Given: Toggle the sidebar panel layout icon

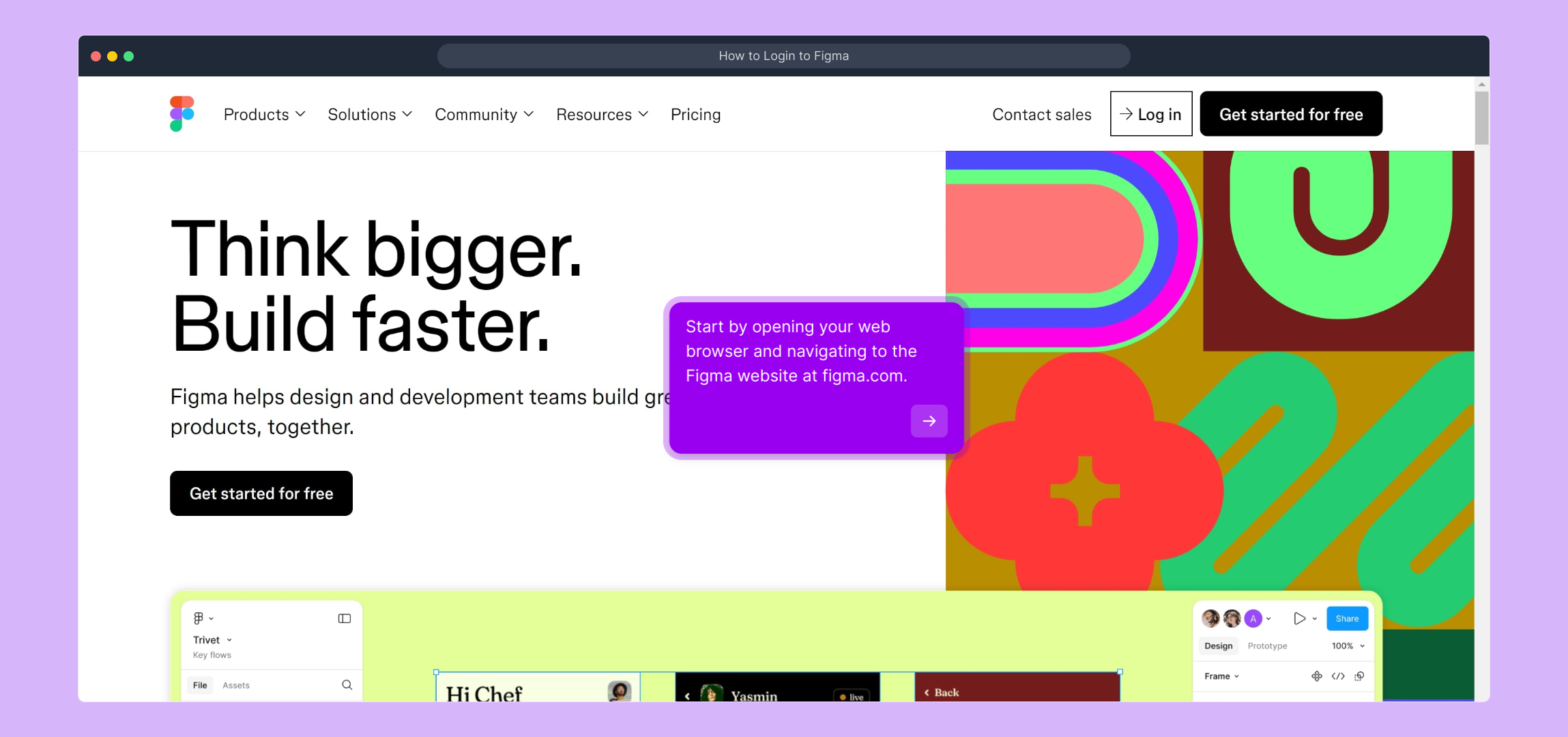Looking at the screenshot, I should pyautogui.click(x=345, y=618).
